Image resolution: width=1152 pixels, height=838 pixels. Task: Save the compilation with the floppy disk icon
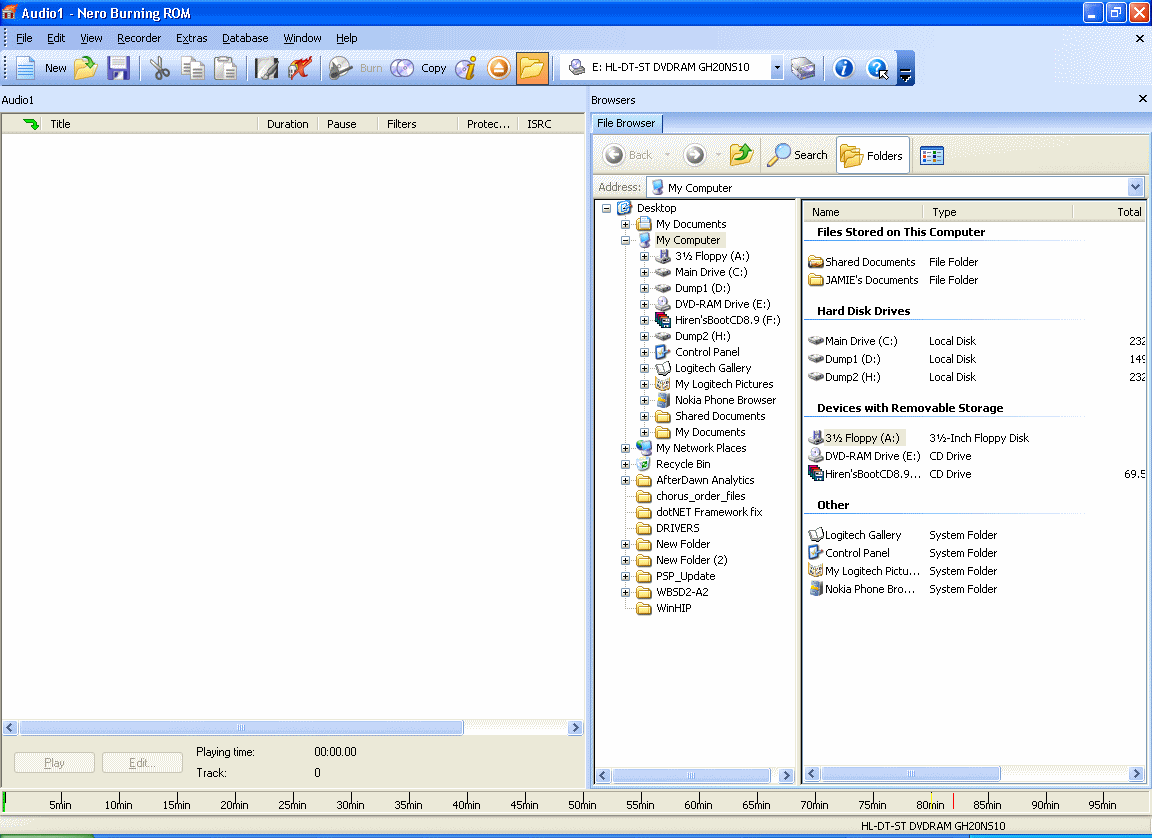(118, 68)
